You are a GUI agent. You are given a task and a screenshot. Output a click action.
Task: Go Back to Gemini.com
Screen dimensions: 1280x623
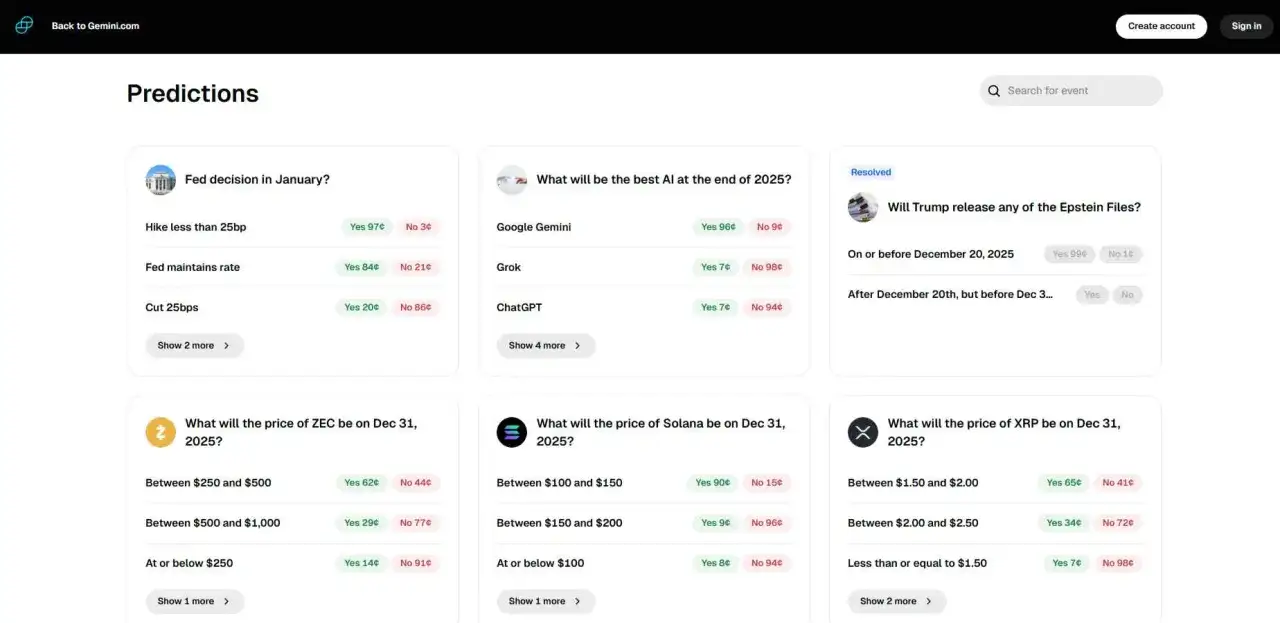(x=95, y=26)
